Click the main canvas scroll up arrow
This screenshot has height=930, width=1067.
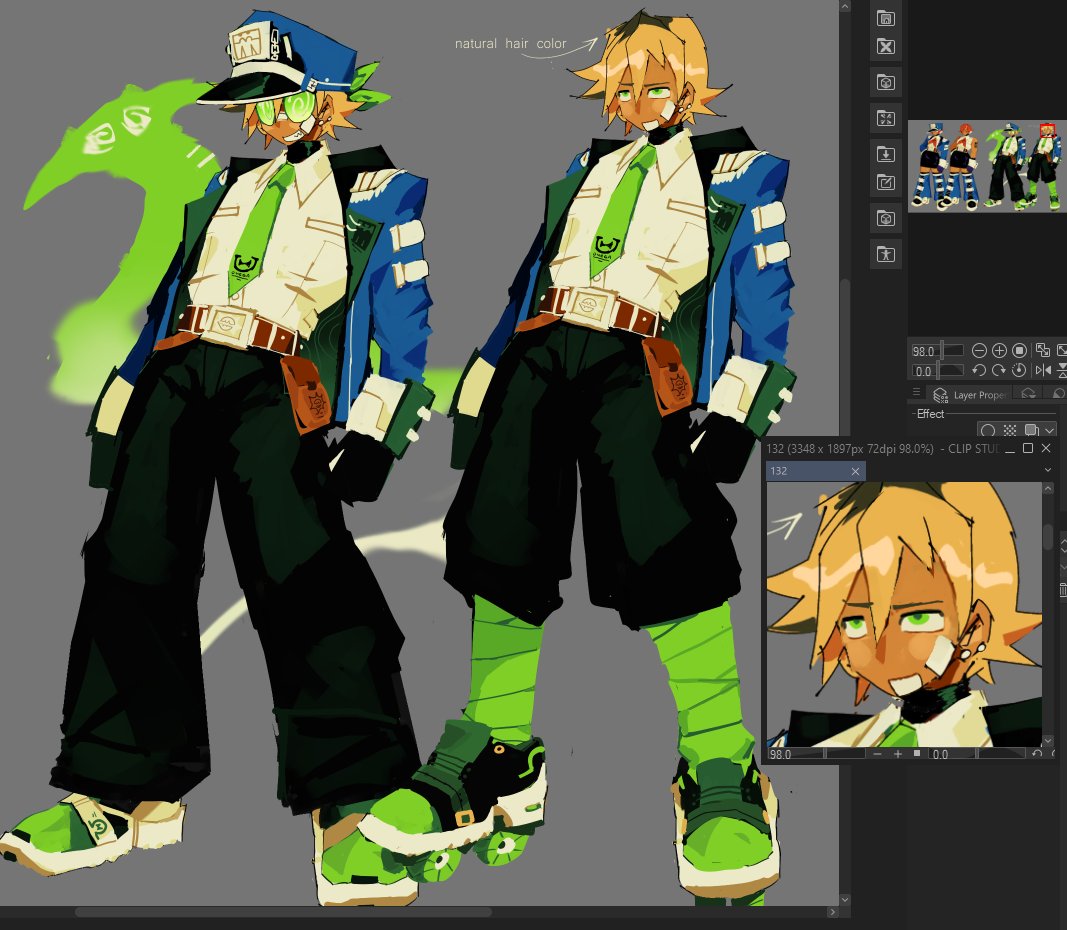[x=844, y=6]
